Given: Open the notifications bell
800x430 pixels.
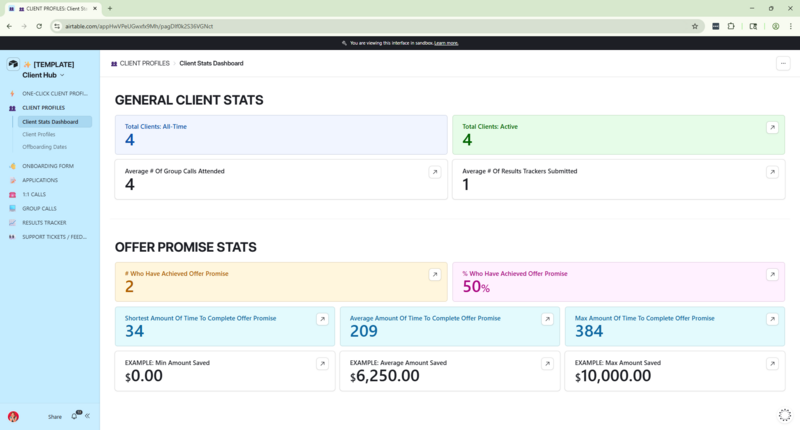Looking at the screenshot, I should [74, 416].
